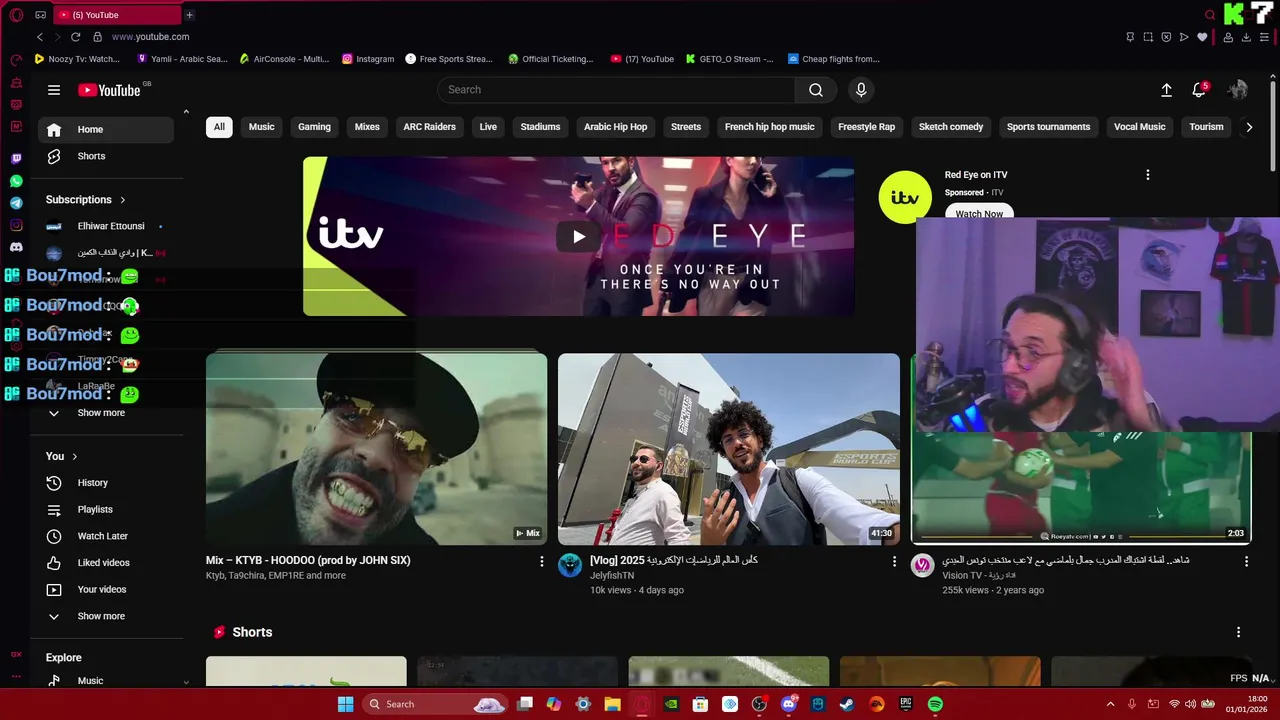Open the Instagram bookmark
Image resolution: width=1280 pixels, height=720 pixels.
point(368,59)
